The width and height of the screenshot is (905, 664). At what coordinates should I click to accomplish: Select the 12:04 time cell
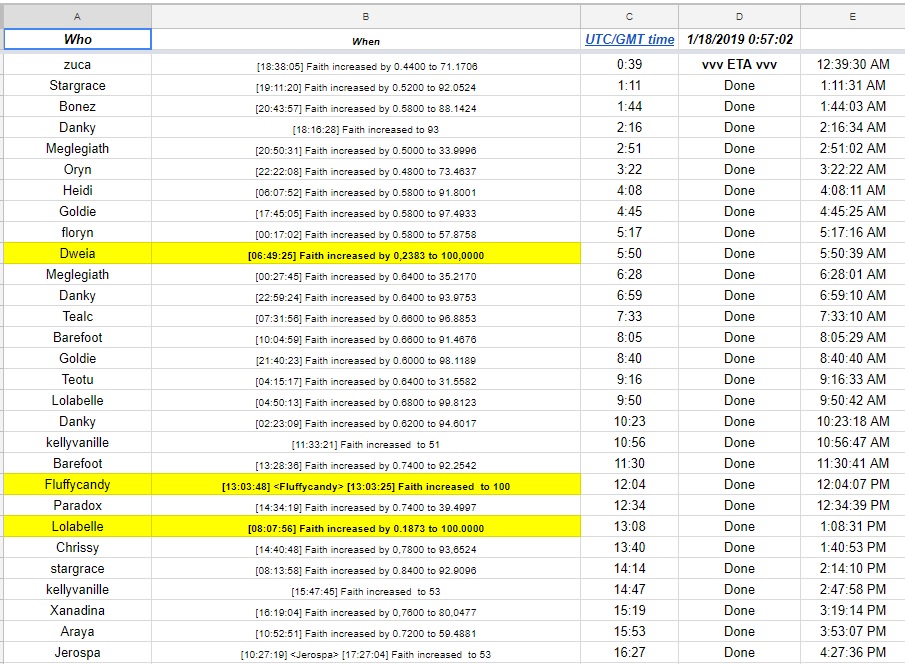pyautogui.click(x=629, y=485)
